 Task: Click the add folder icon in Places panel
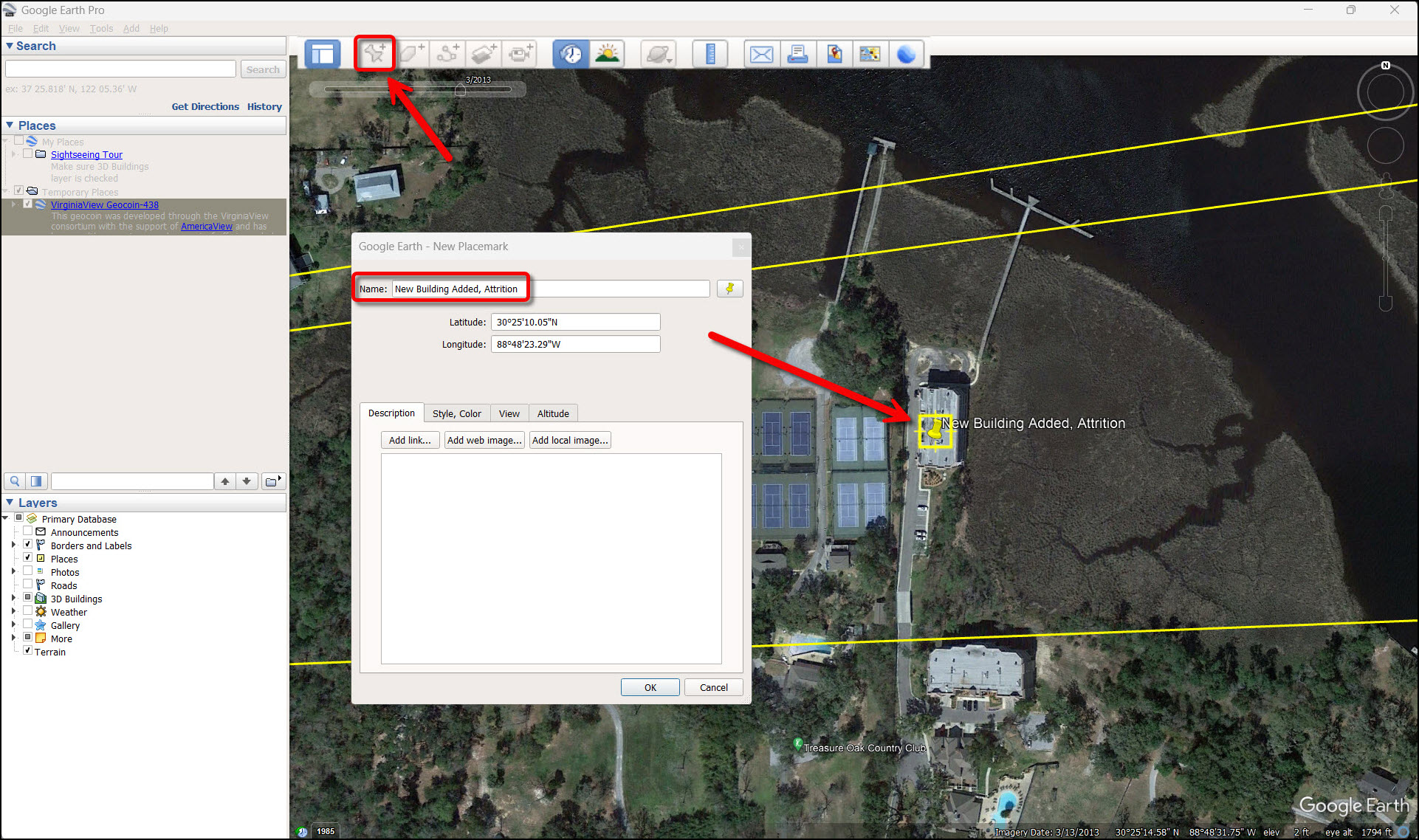273,481
